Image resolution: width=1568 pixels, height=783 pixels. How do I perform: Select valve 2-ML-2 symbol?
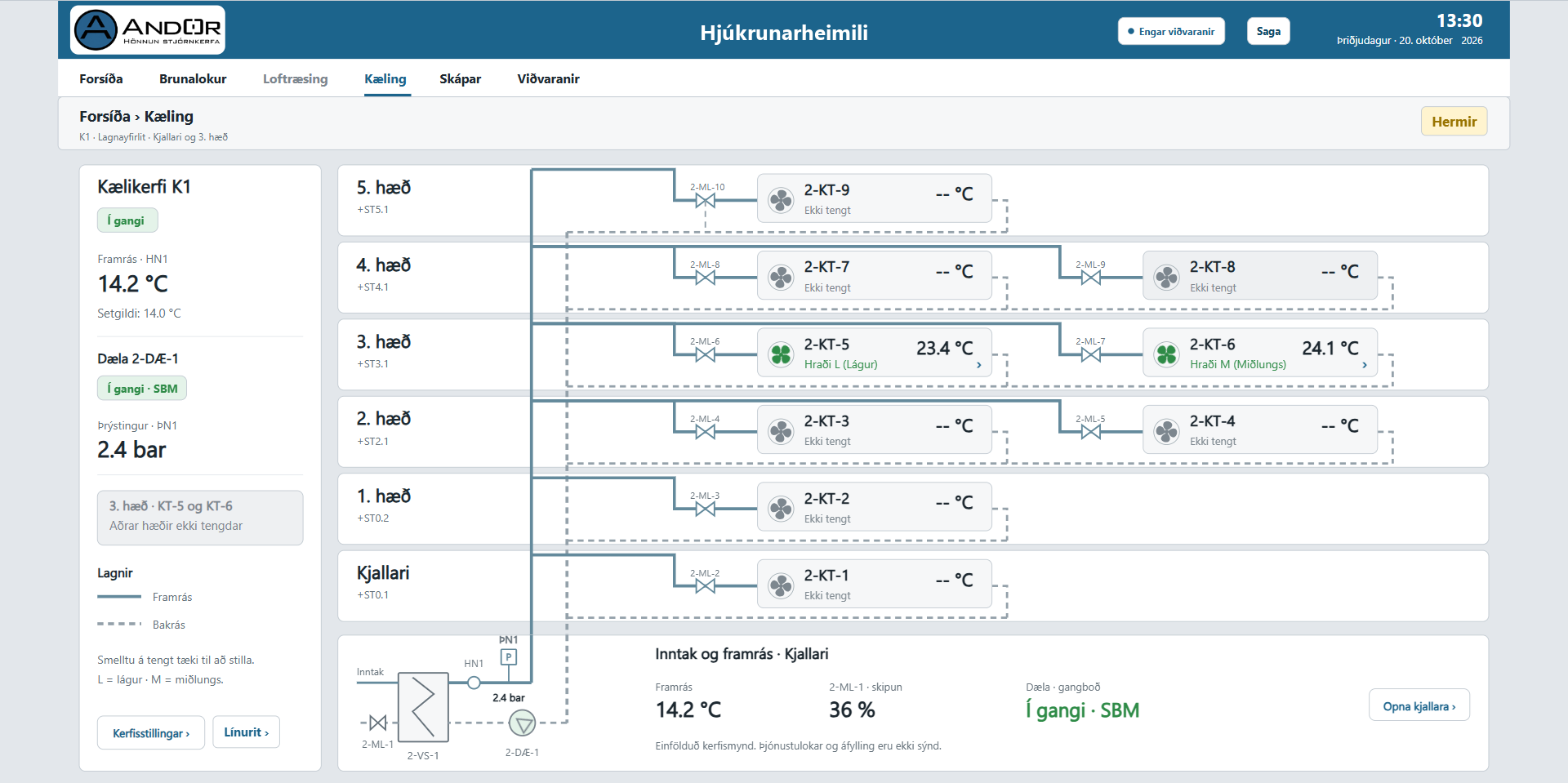pyautogui.click(x=706, y=585)
